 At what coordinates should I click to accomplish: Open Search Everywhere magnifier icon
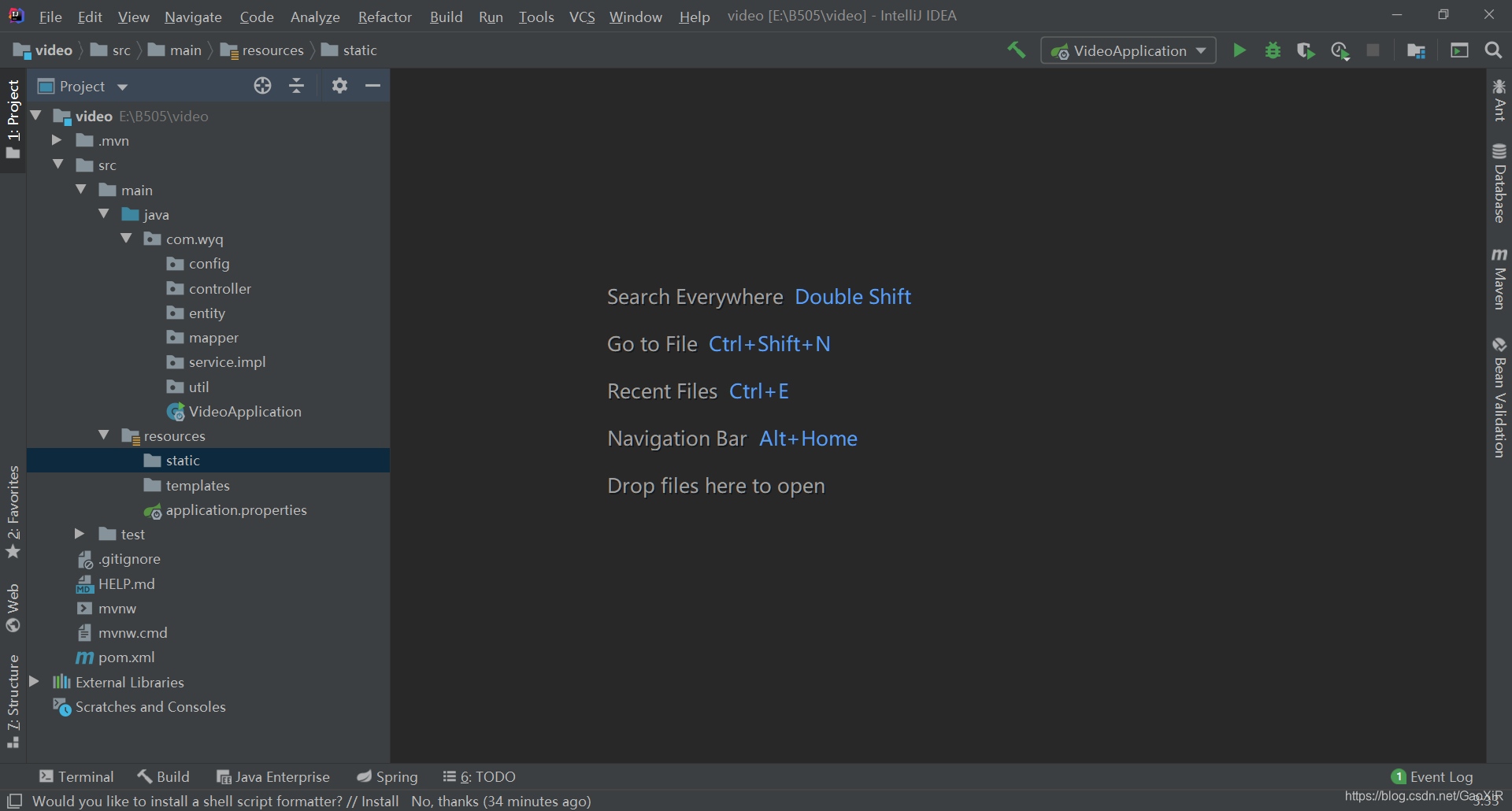[x=1492, y=50]
